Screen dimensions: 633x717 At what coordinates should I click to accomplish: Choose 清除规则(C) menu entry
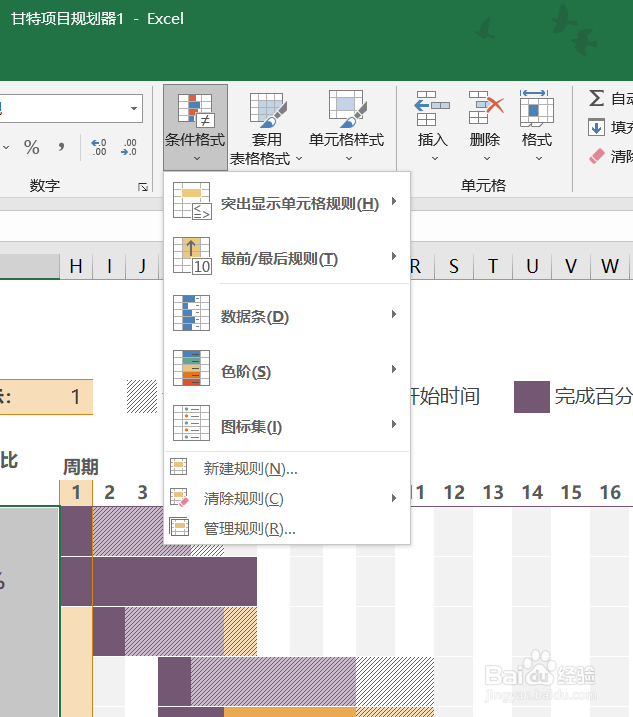(287, 498)
